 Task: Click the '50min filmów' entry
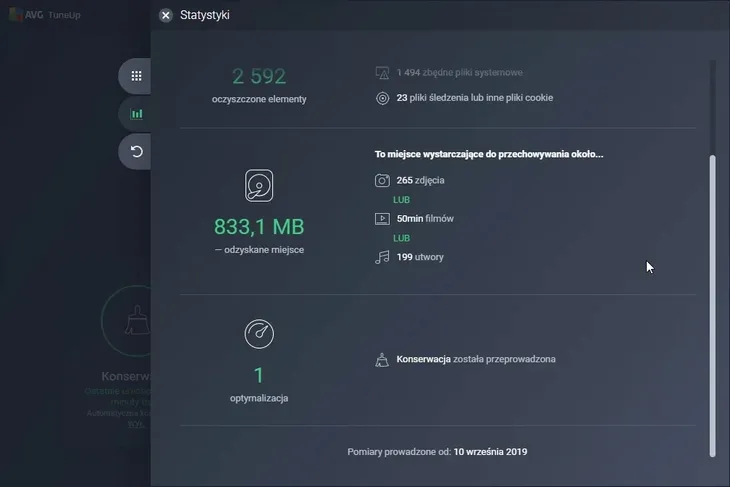tap(425, 218)
